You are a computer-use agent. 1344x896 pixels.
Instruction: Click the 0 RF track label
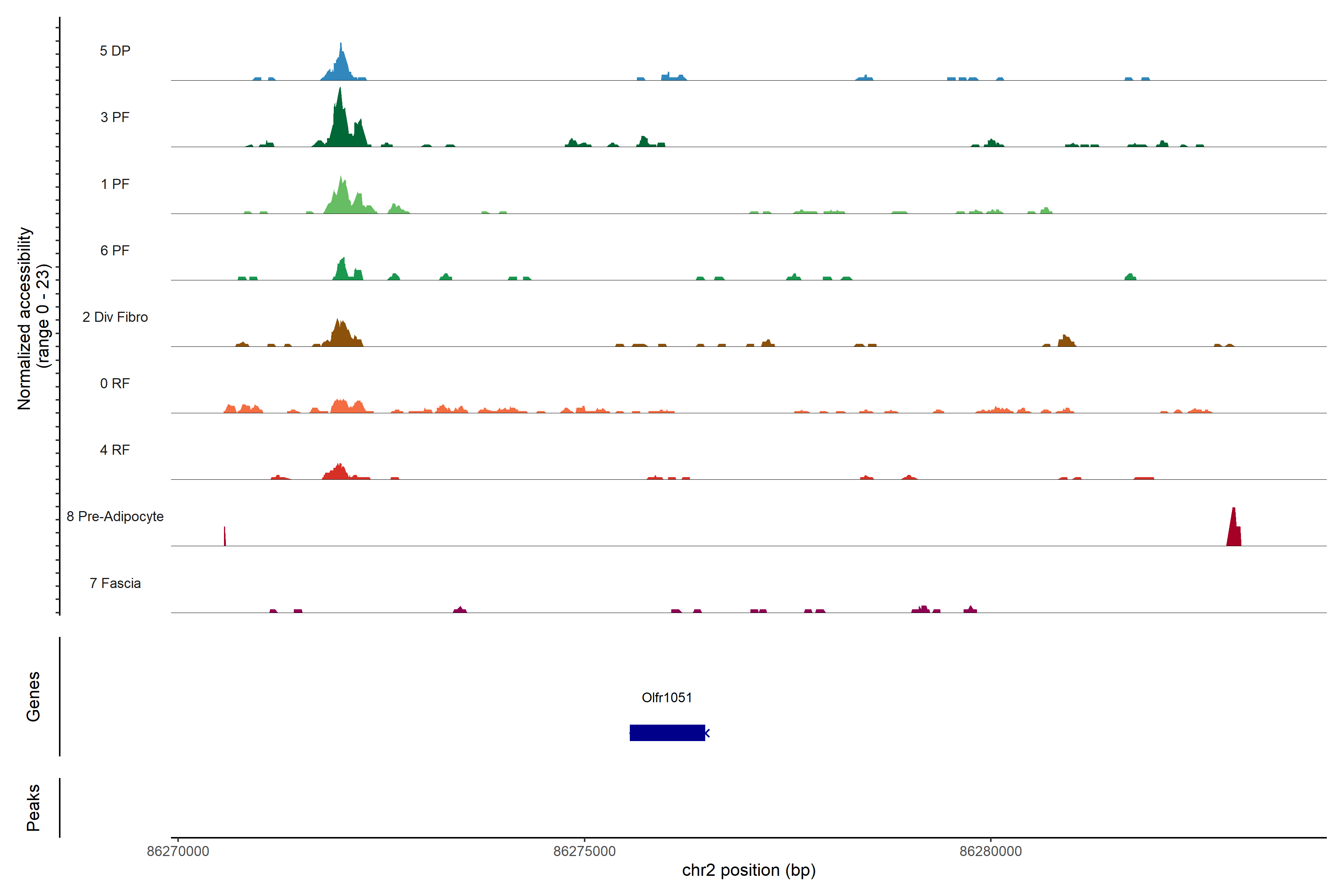tap(115, 383)
